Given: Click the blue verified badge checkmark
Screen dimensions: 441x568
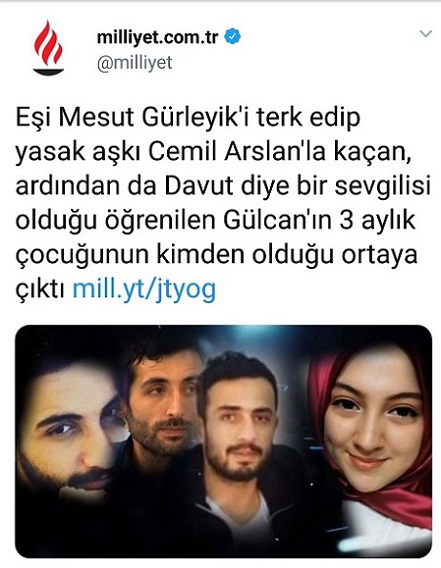Looking at the screenshot, I should (233, 36).
